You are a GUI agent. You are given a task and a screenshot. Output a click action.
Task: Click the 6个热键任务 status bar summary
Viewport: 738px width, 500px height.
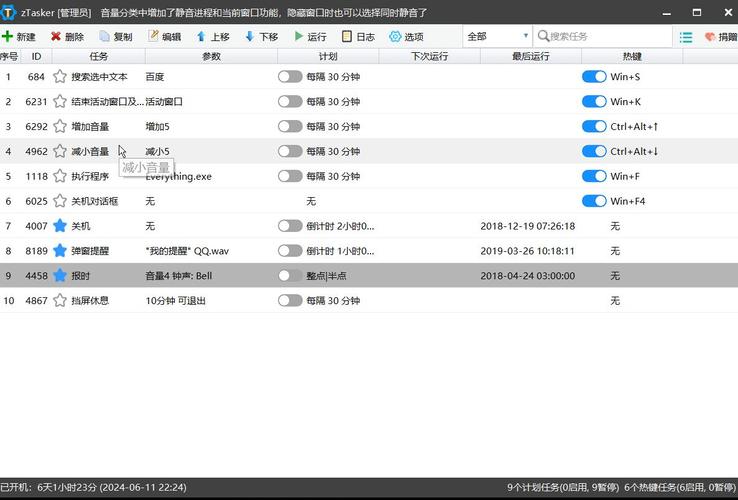680,487
